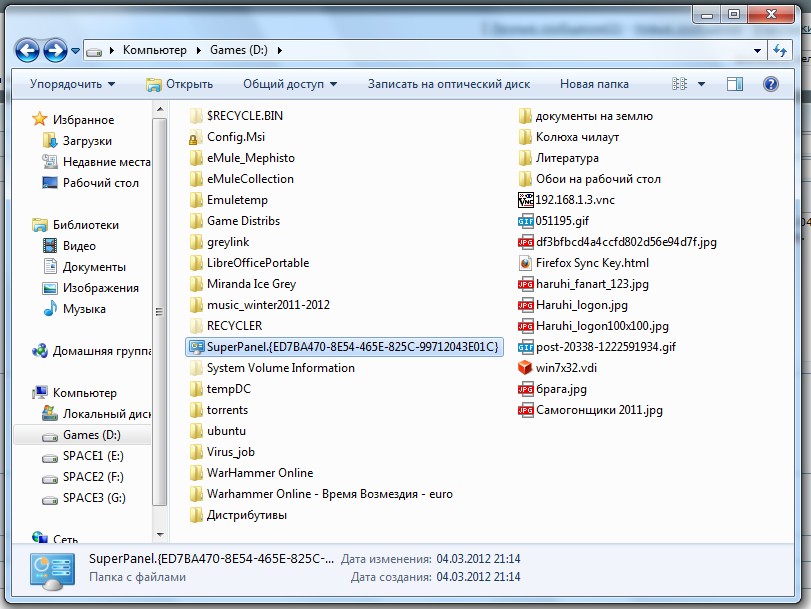The width and height of the screenshot is (811, 609).
Task: Open recent pages dropdown next to Forward
Action: pyautogui.click(x=76, y=51)
